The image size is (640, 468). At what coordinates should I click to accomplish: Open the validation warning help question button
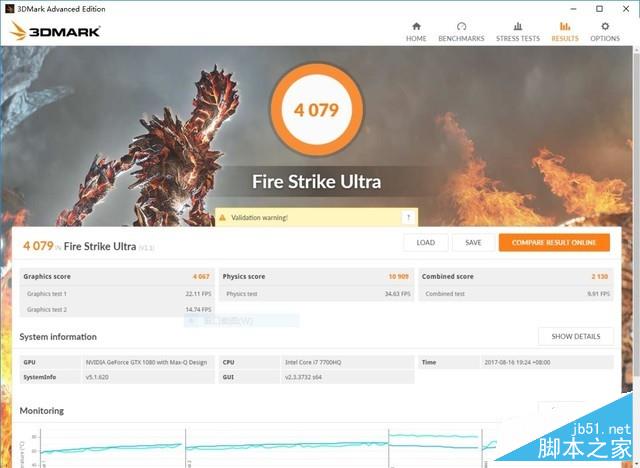pyautogui.click(x=409, y=217)
